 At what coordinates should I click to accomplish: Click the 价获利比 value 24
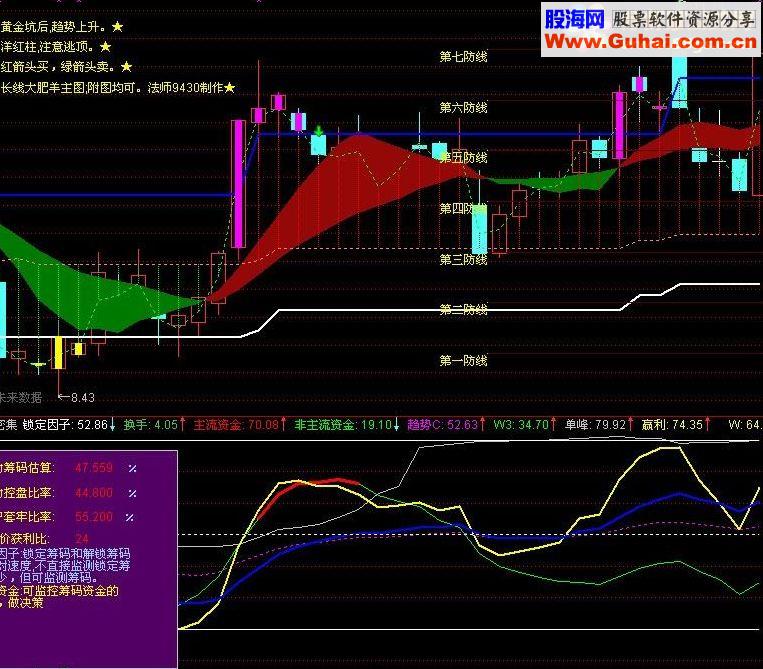point(82,539)
